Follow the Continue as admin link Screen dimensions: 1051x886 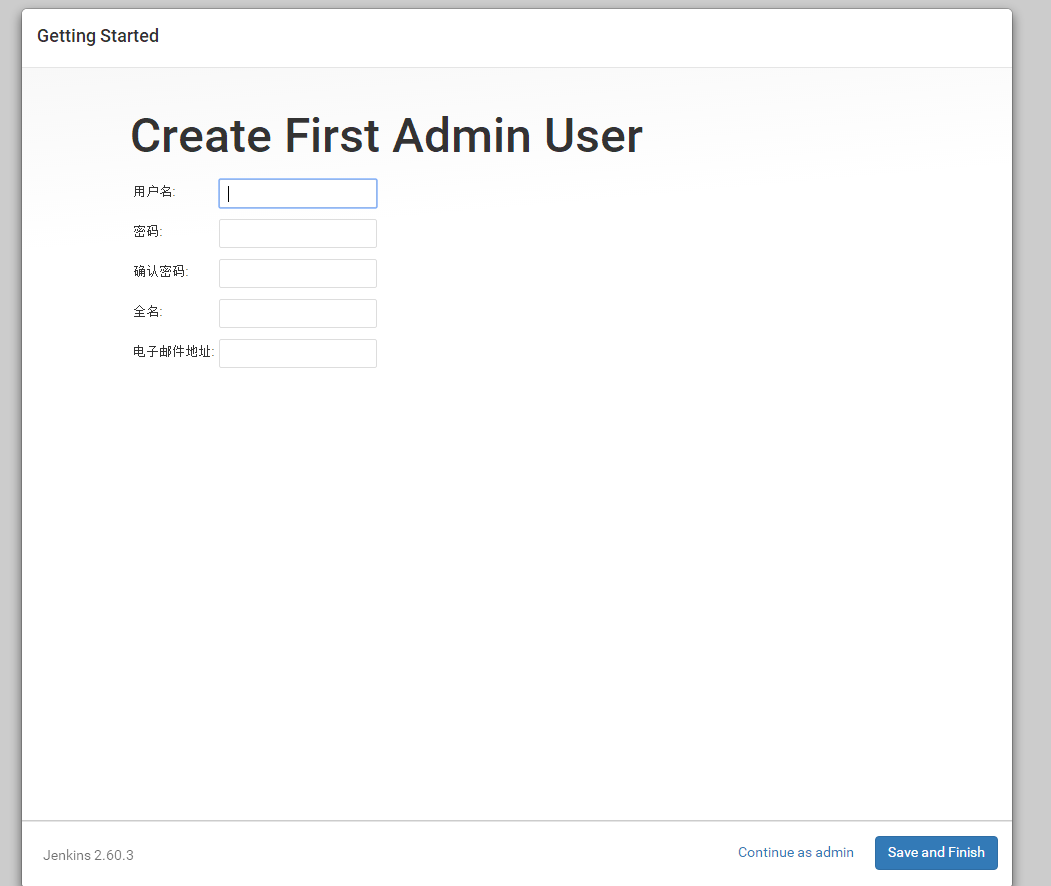[795, 853]
